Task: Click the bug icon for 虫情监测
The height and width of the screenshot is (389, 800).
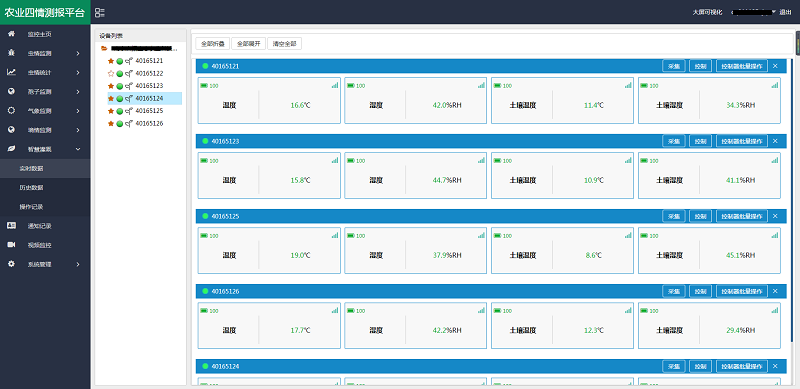Action: tap(11, 53)
